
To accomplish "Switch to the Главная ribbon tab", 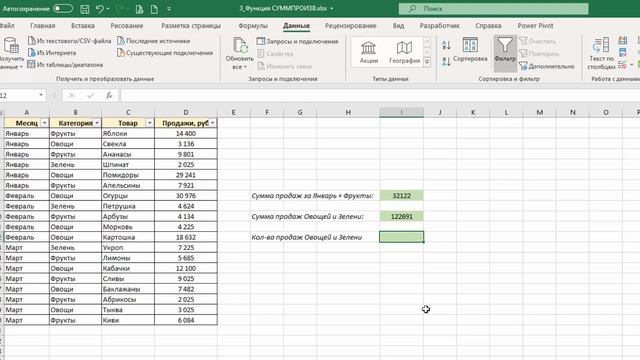I will pyautogui.click(x=42, y=26).
